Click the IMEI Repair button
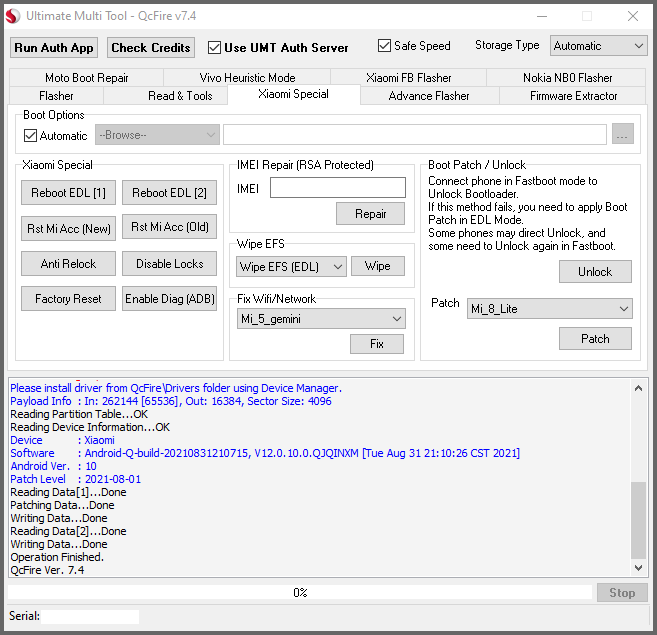The image size is (657, 635). (370, 214)
